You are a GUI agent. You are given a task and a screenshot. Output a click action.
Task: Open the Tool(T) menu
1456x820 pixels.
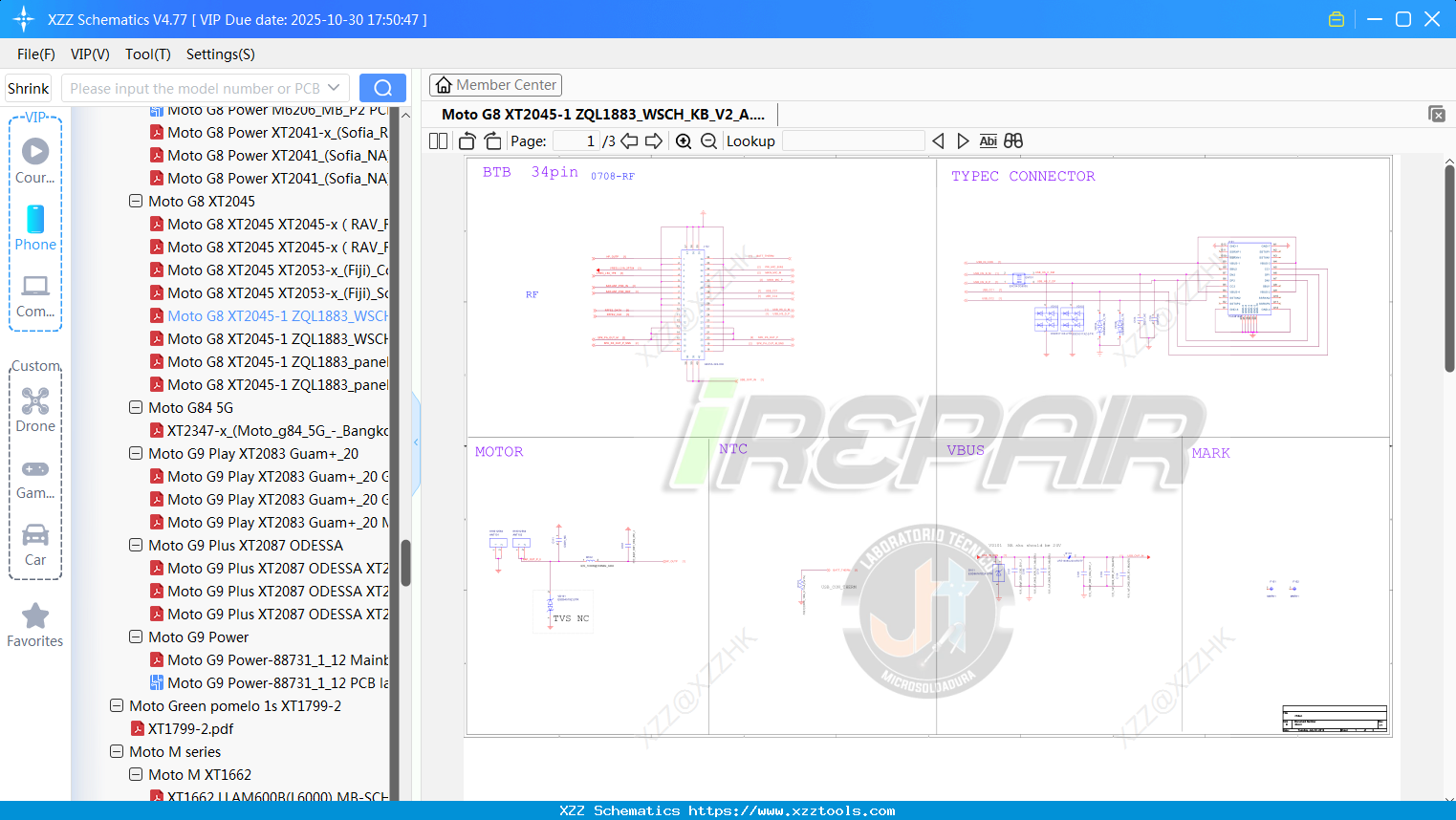coord(148,54)
